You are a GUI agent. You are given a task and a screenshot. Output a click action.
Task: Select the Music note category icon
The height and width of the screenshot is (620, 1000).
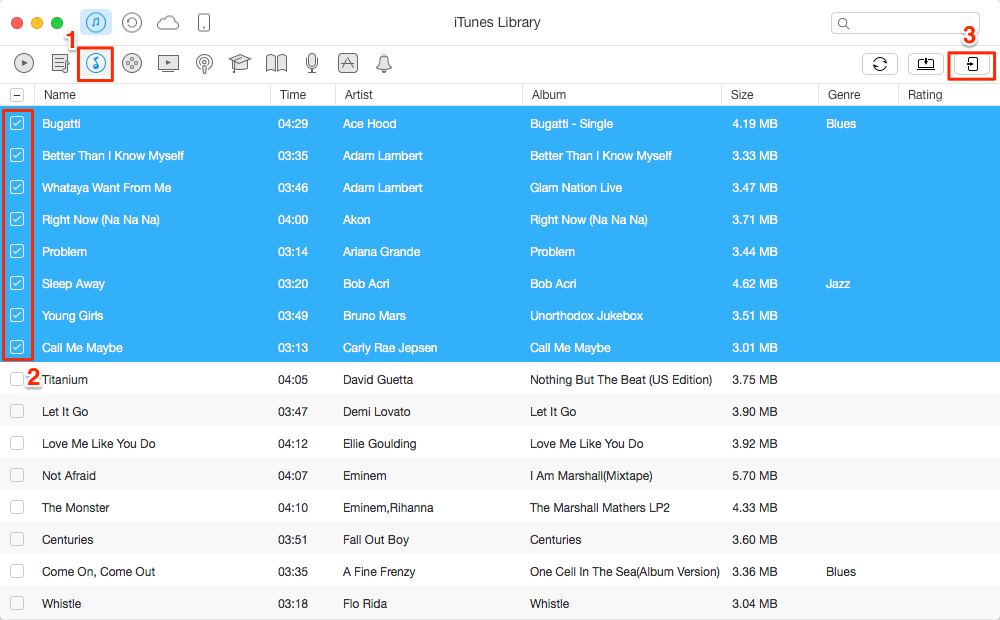tap(96, 63)
